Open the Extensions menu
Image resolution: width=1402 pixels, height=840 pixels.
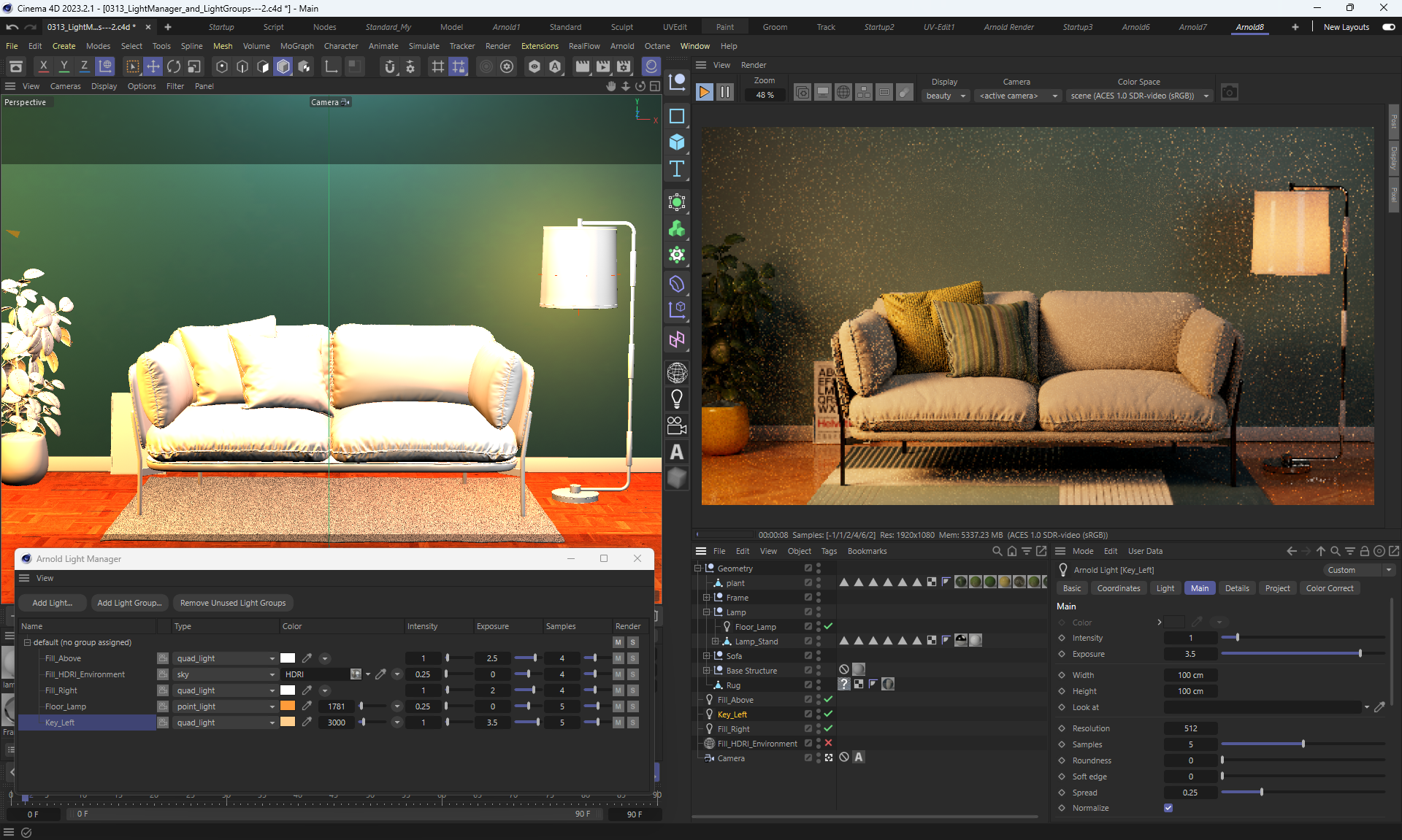540,46
